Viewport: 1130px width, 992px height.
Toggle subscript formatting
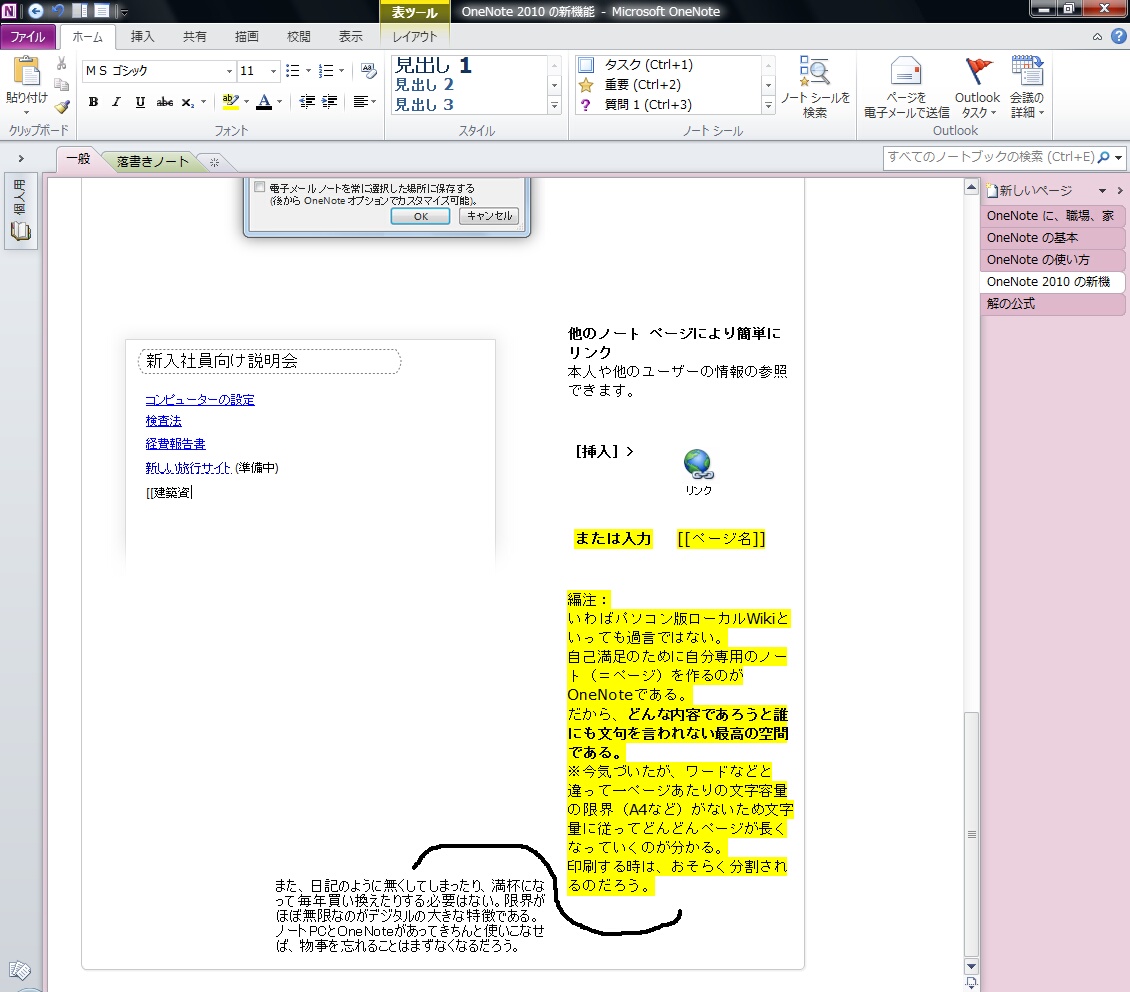point(187,102)
